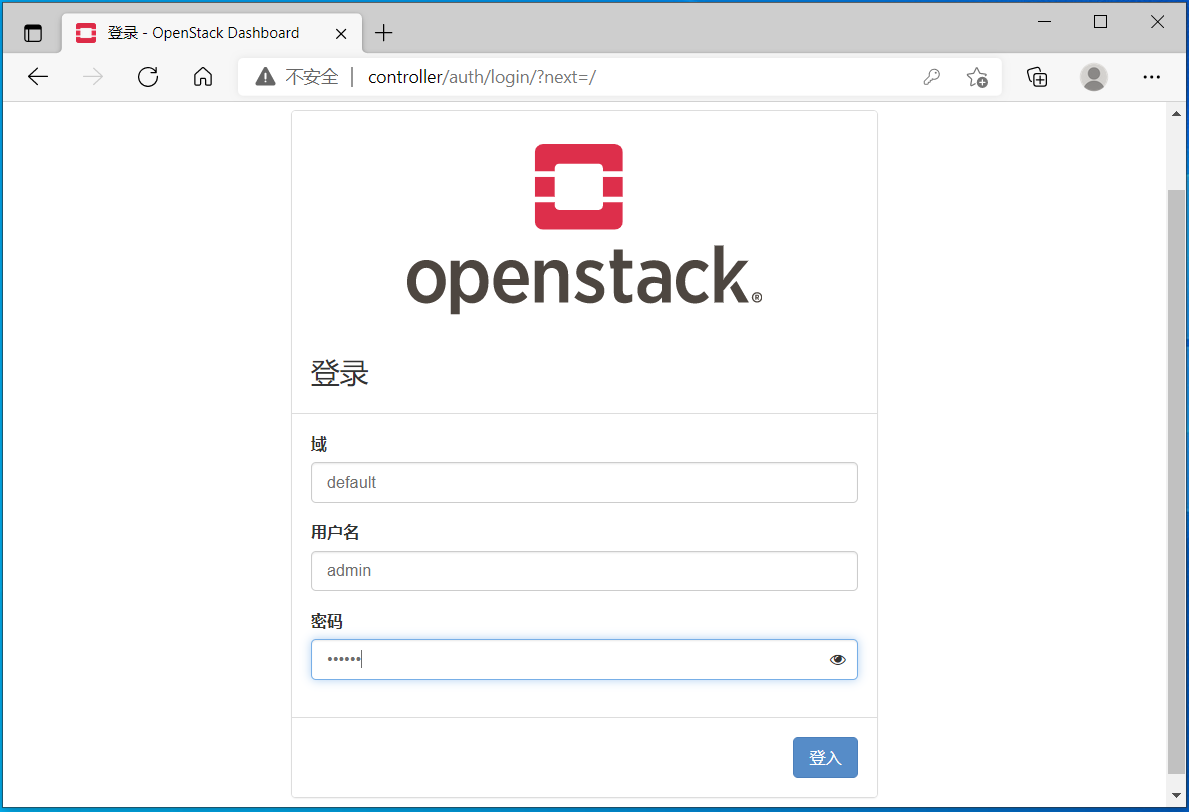Focus the 用户名 field containing admin
Screen dimensions: 1189x812
(584, 571)
